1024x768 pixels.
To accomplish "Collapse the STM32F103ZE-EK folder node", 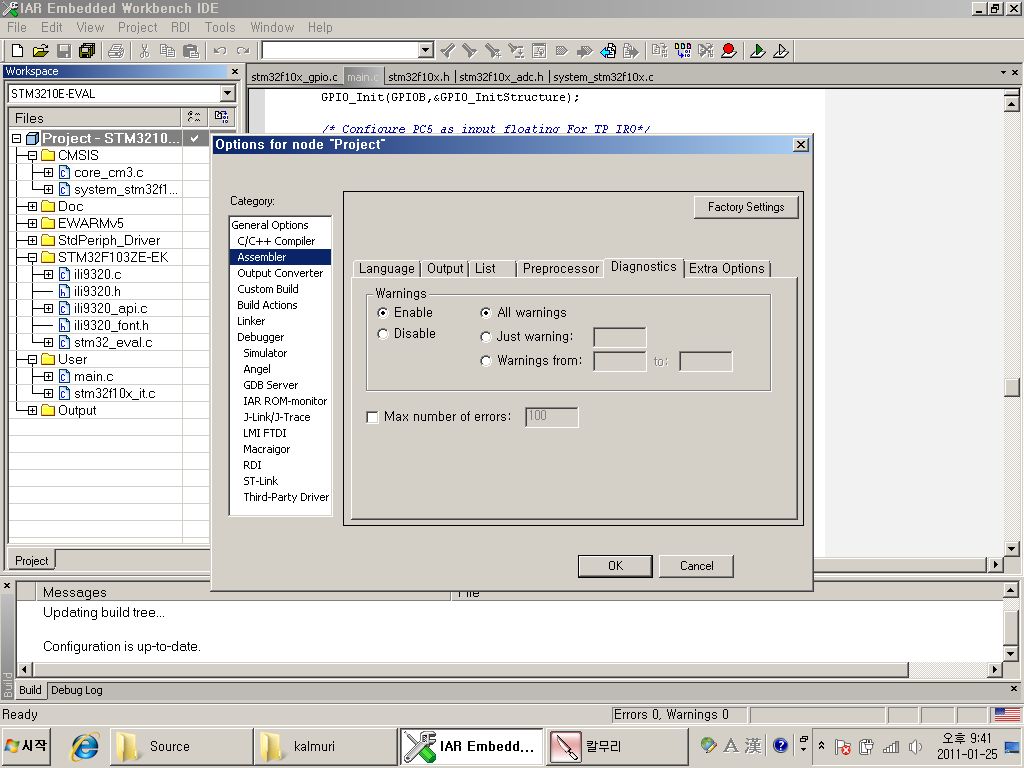I will [x=32, y=257].
